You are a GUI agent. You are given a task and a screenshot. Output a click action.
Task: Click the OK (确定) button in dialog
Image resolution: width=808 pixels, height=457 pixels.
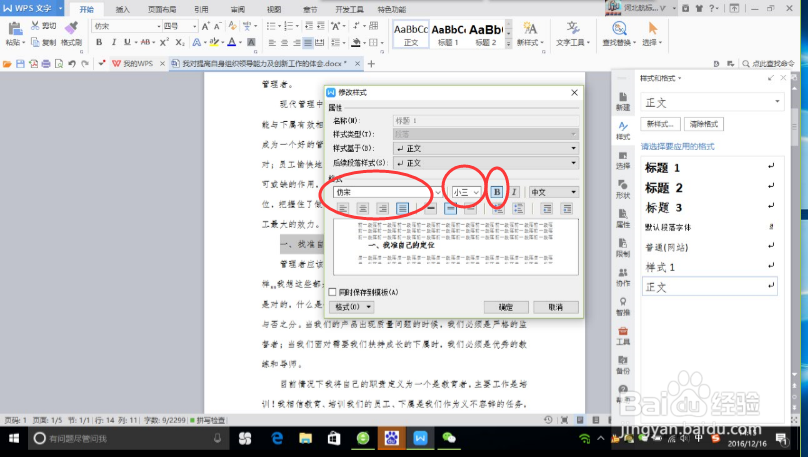pos(506,307)
